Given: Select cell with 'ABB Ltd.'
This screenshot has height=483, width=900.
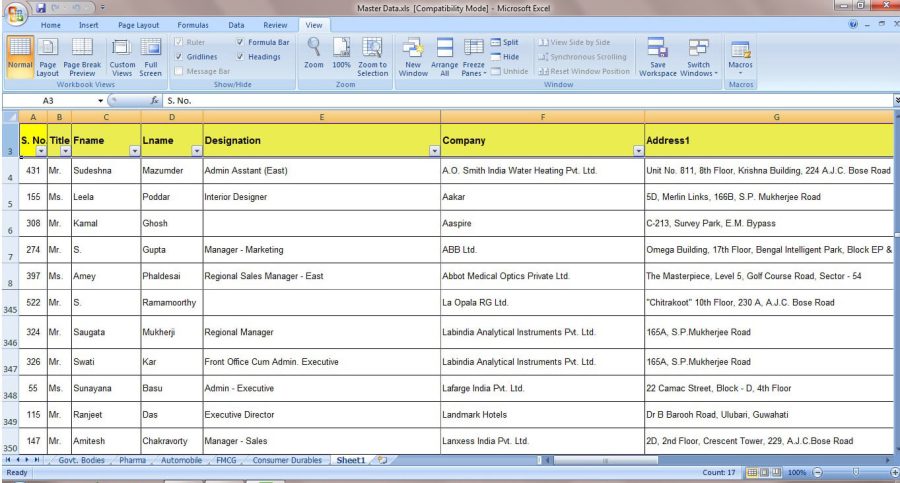Looking at the screenshot, I should 542,250.
